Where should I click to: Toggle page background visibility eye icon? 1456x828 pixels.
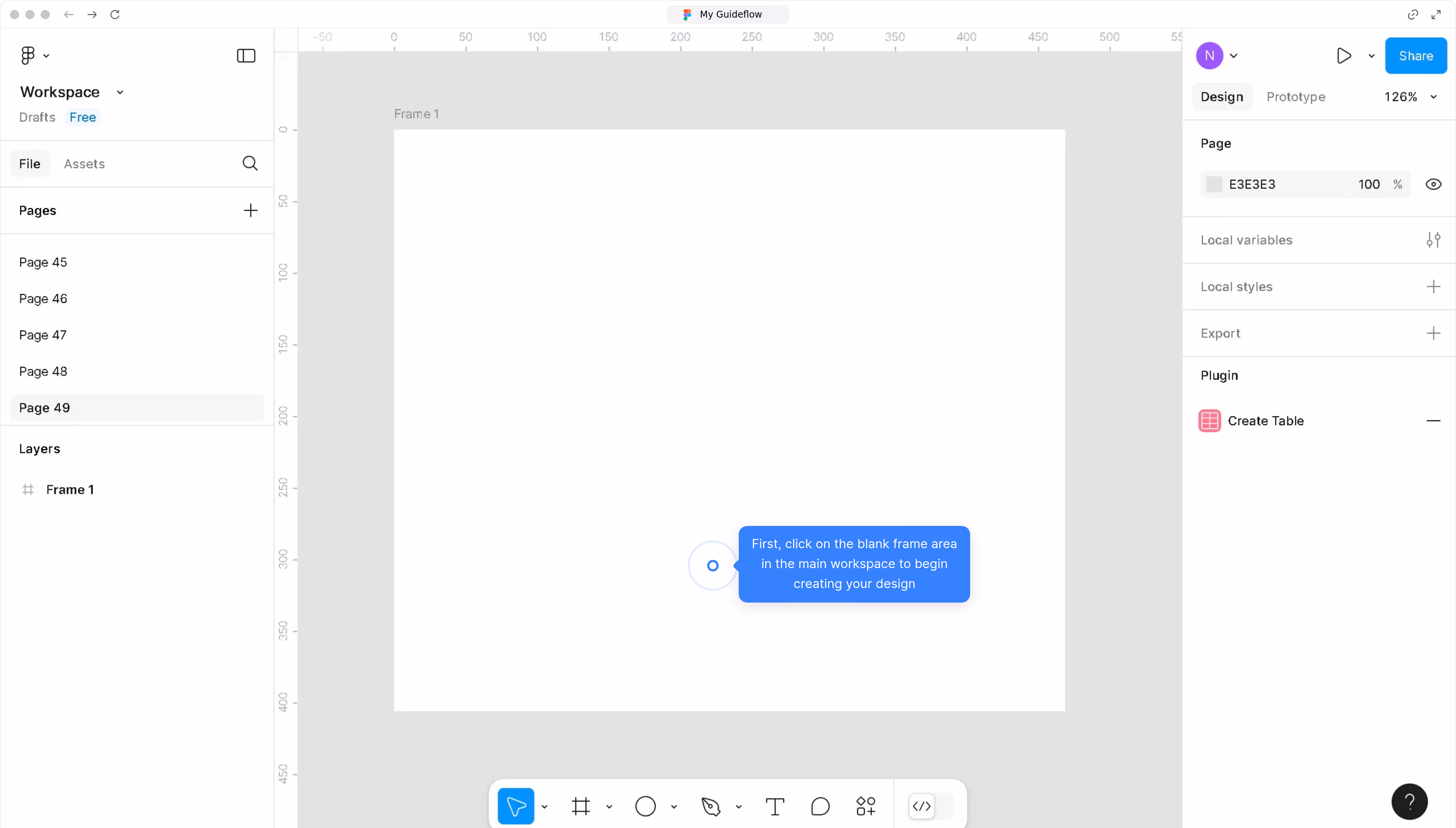coord(1433,184)
